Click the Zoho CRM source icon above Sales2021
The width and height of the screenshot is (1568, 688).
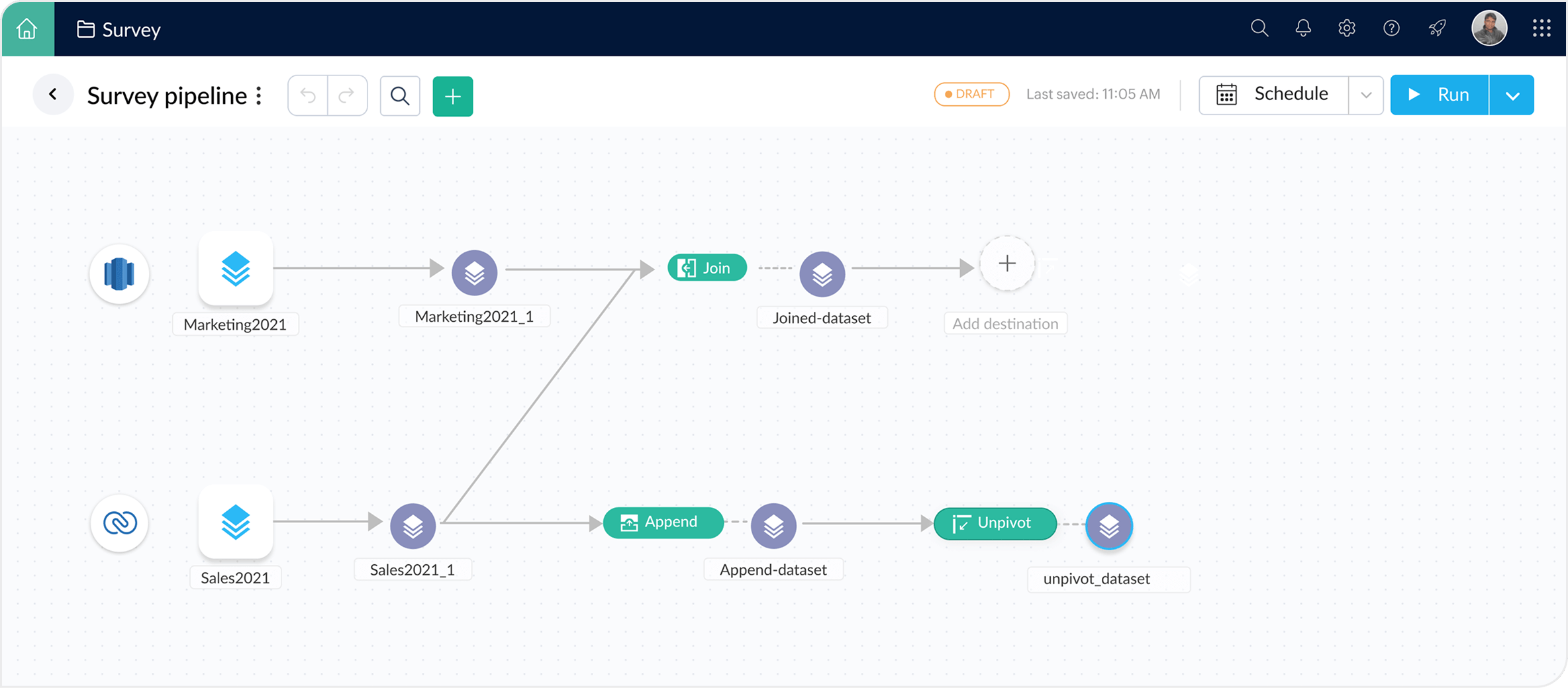click(119, 523)
